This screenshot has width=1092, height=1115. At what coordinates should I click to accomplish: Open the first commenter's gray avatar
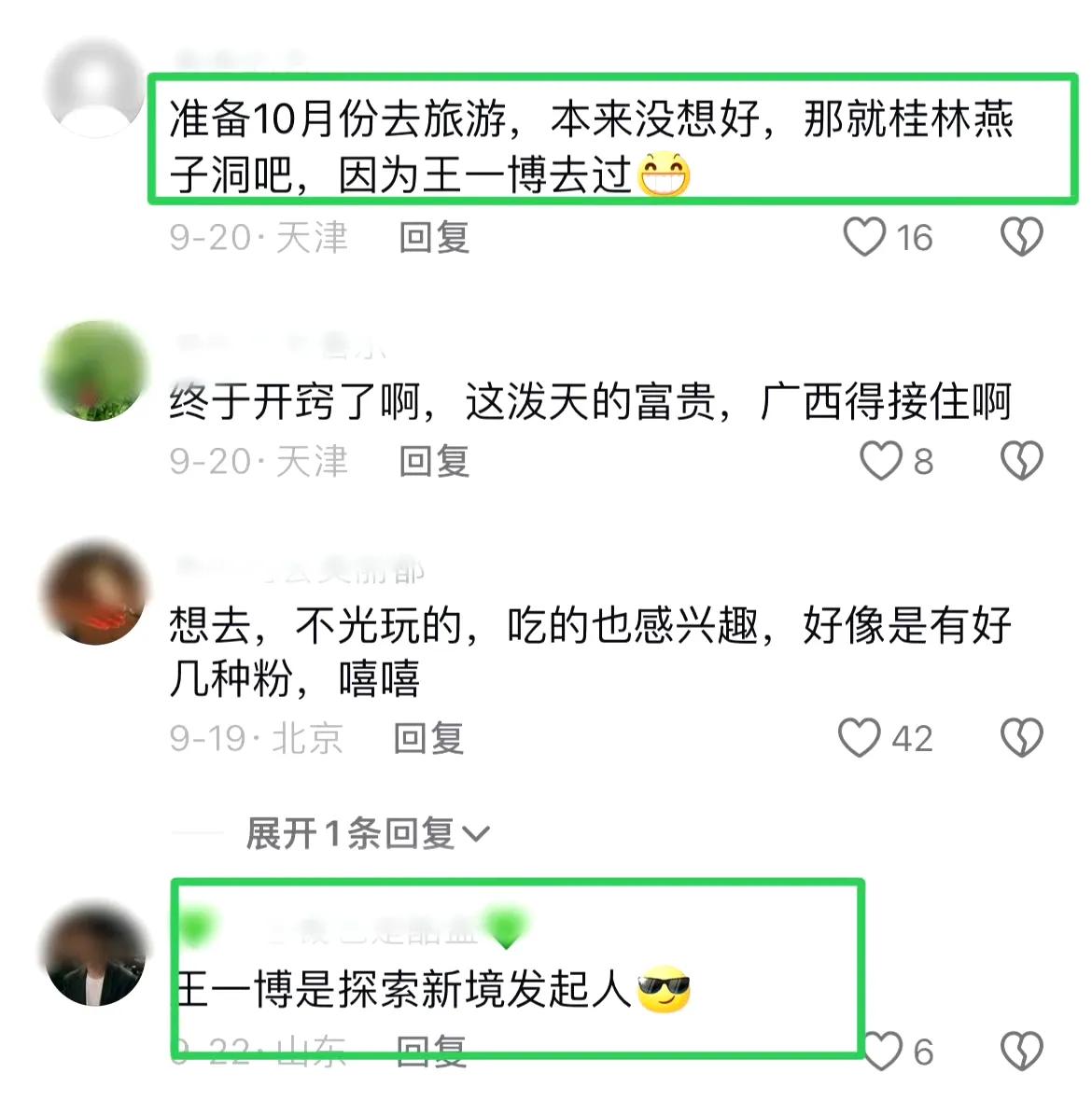95,87
